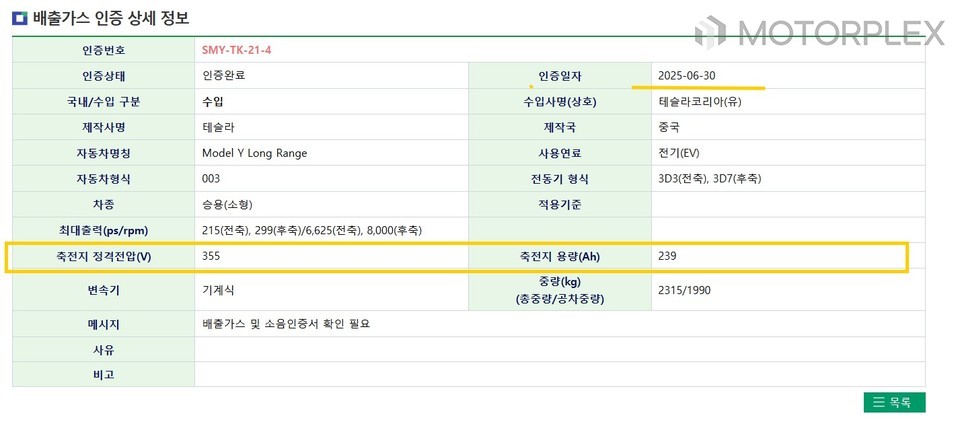Viewport: 960px width, 426px height.
Task: Select the 전동기 형식 label
Action: (x=560, y=179)
